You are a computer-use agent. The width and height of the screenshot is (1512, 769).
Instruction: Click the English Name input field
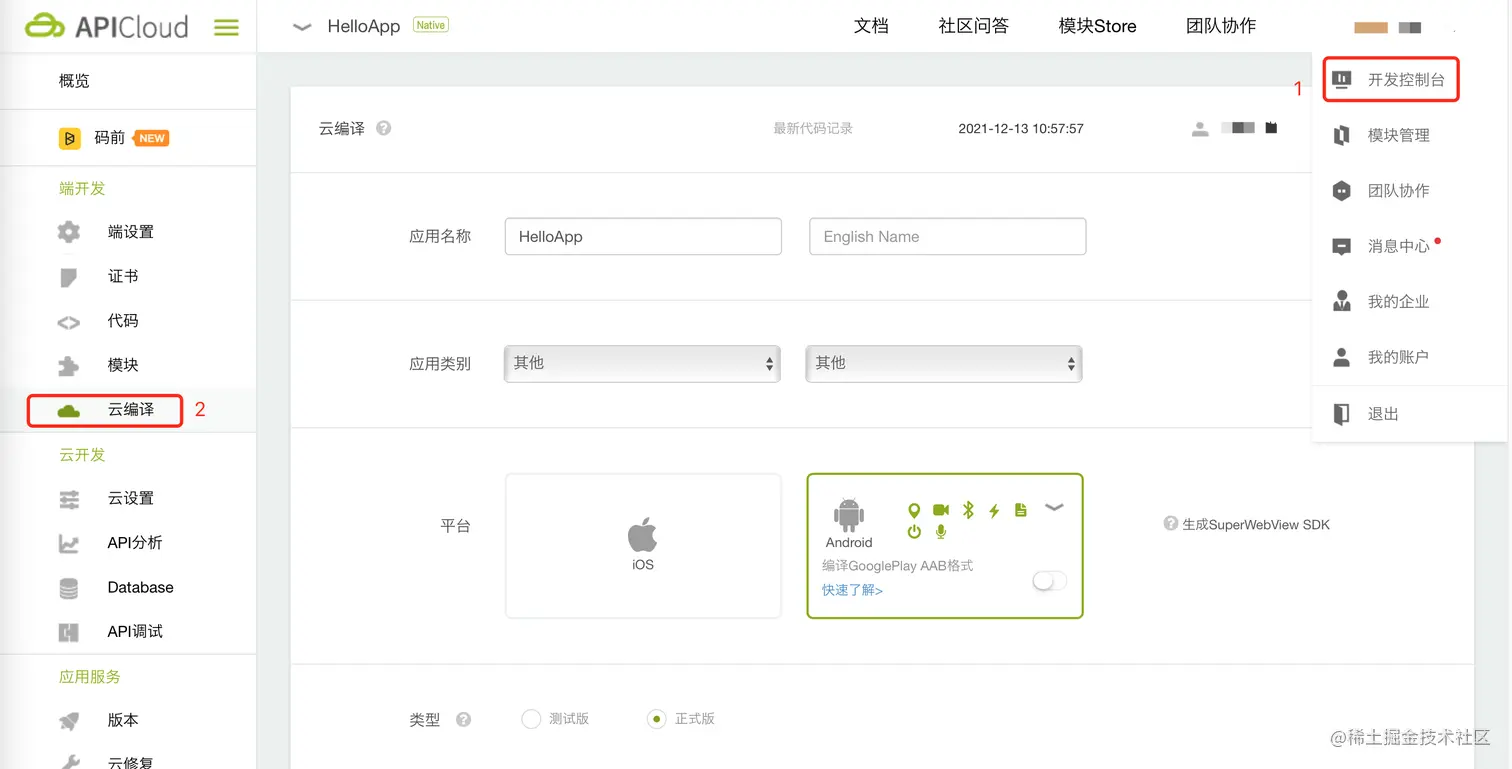[x=947, y=236]
